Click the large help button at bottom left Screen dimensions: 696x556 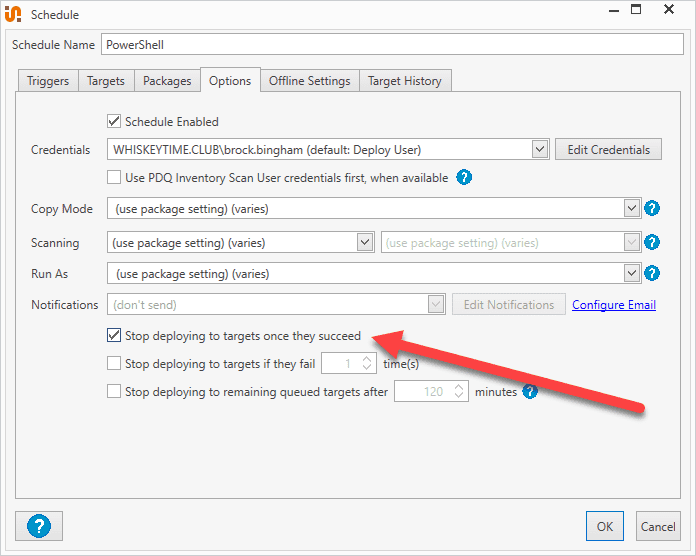39,526
